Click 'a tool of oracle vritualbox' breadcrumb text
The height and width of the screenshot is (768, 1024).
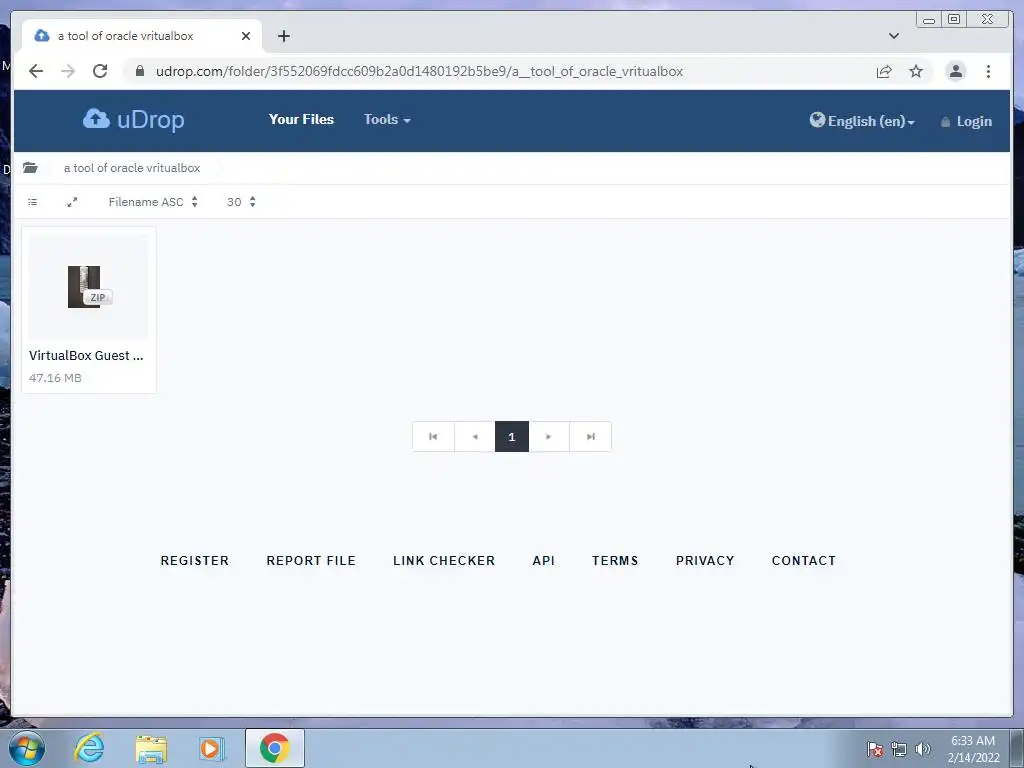132,168
